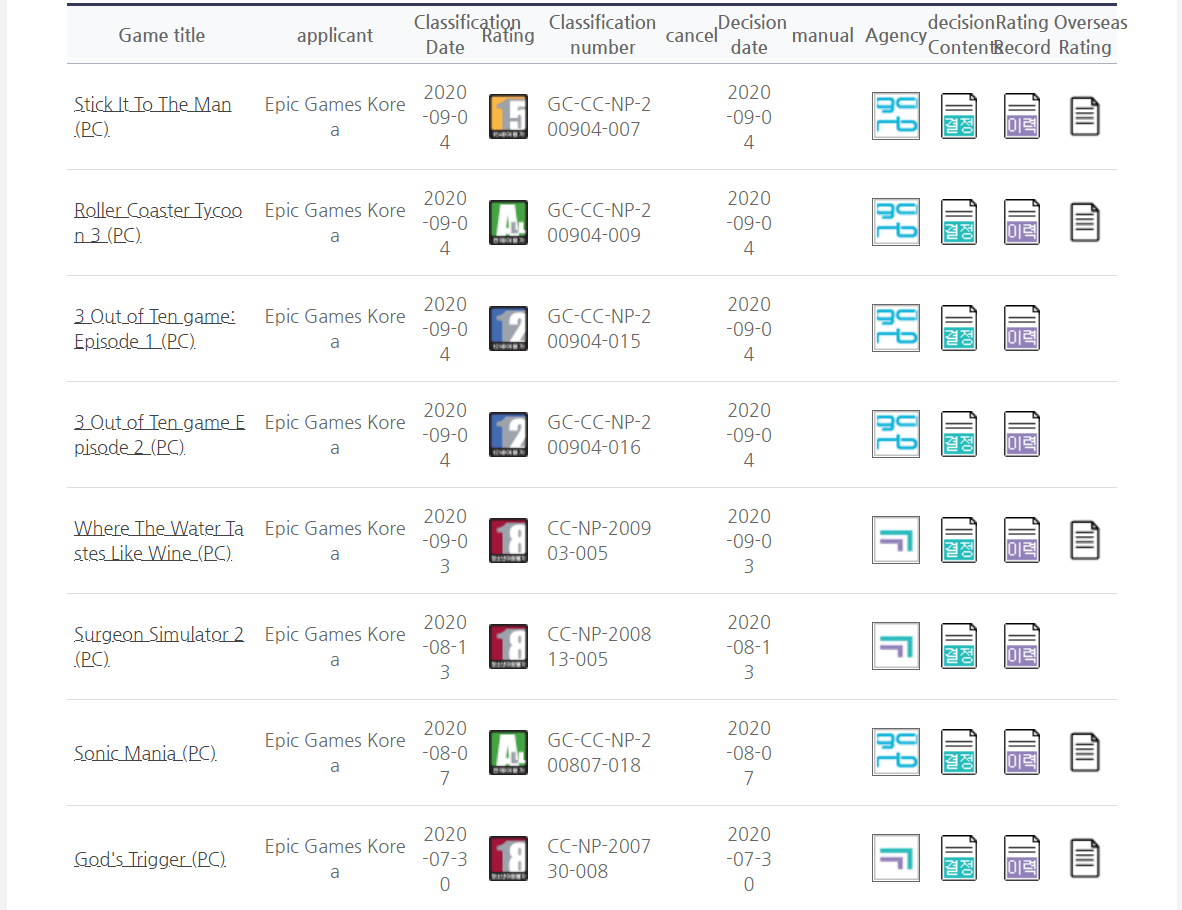Select classification number GC-CC-NP-200904-015
This screenshot has height=910, width=1182.
599,329
